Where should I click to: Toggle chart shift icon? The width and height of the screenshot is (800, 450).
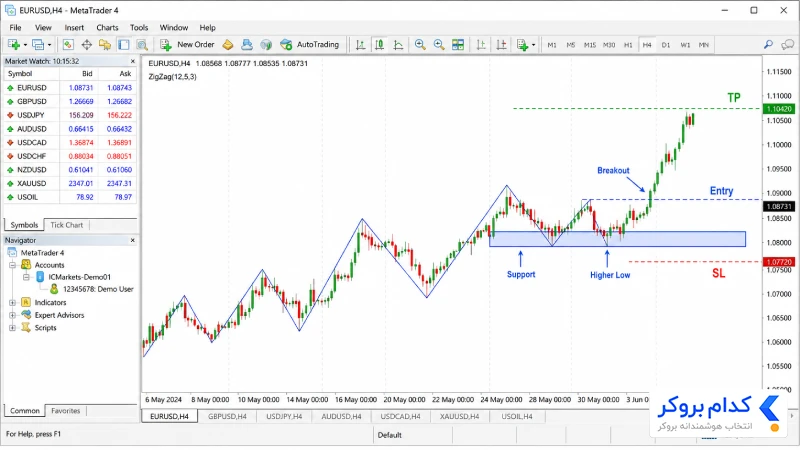click(x=501, y=45)
